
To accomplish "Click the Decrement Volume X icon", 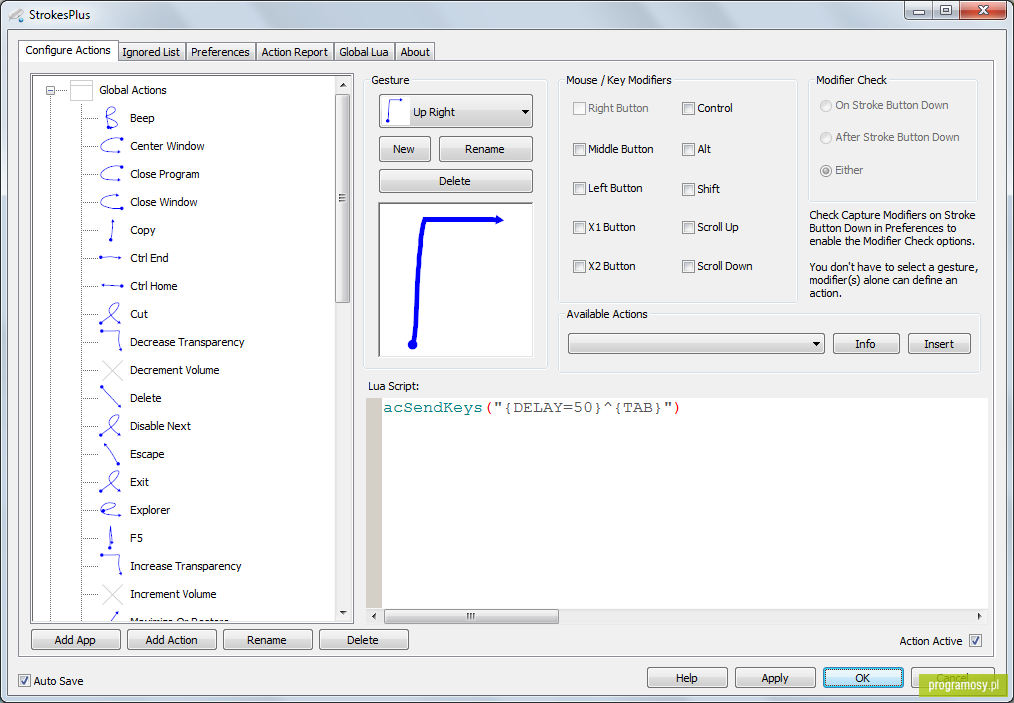I will click(112, 369).
